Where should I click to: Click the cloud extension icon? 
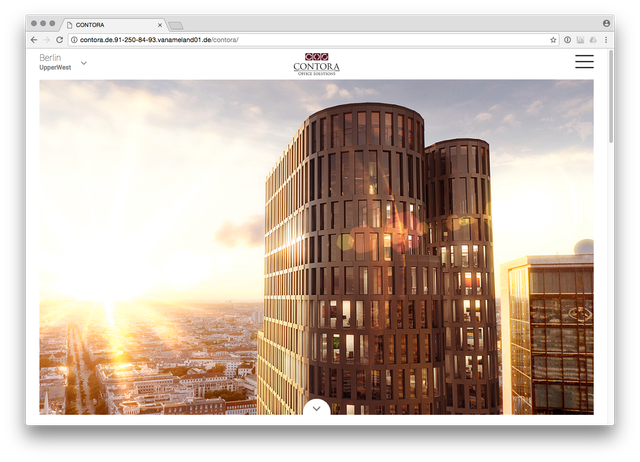pos(592,40)
